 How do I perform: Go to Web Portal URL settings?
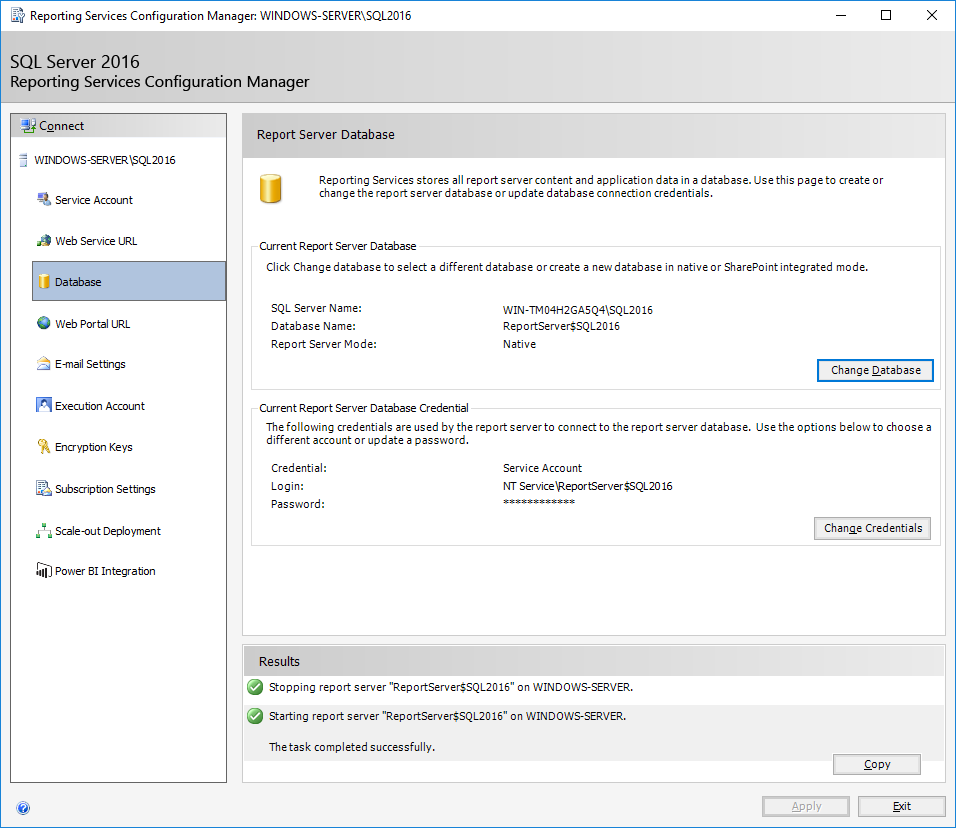click(x=92, y=324)
